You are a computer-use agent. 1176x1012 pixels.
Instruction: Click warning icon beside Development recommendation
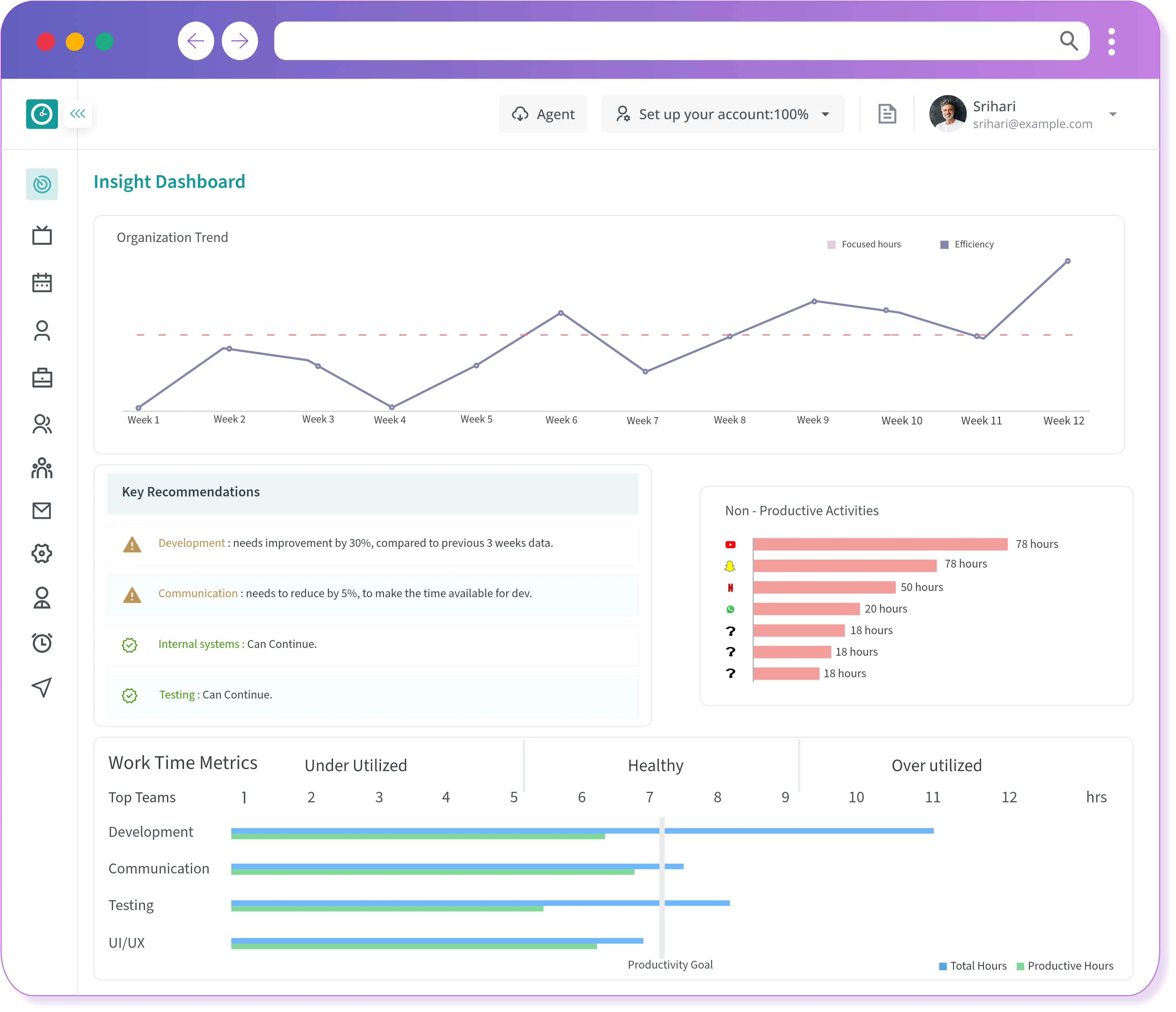pyautogui.click(x=132, y=545)
